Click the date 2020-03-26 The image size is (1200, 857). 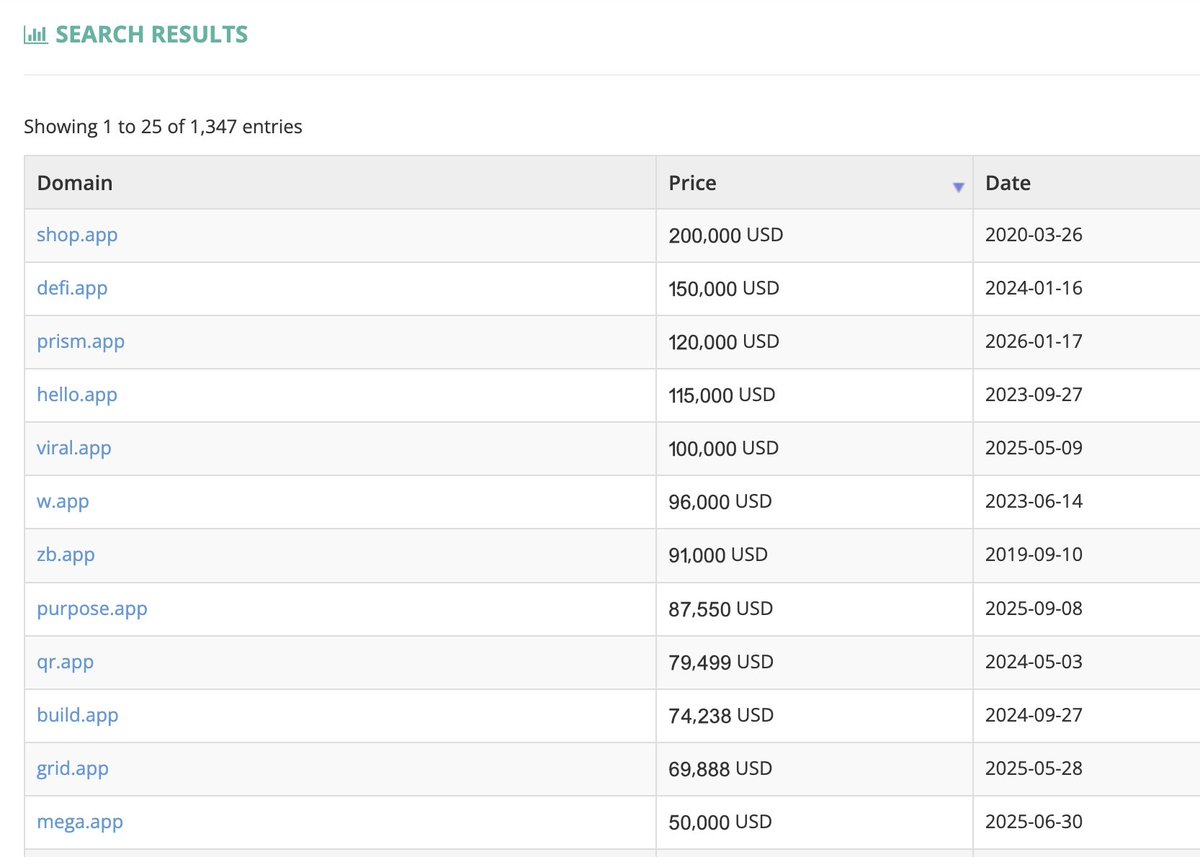click(x=1034, y=235)
